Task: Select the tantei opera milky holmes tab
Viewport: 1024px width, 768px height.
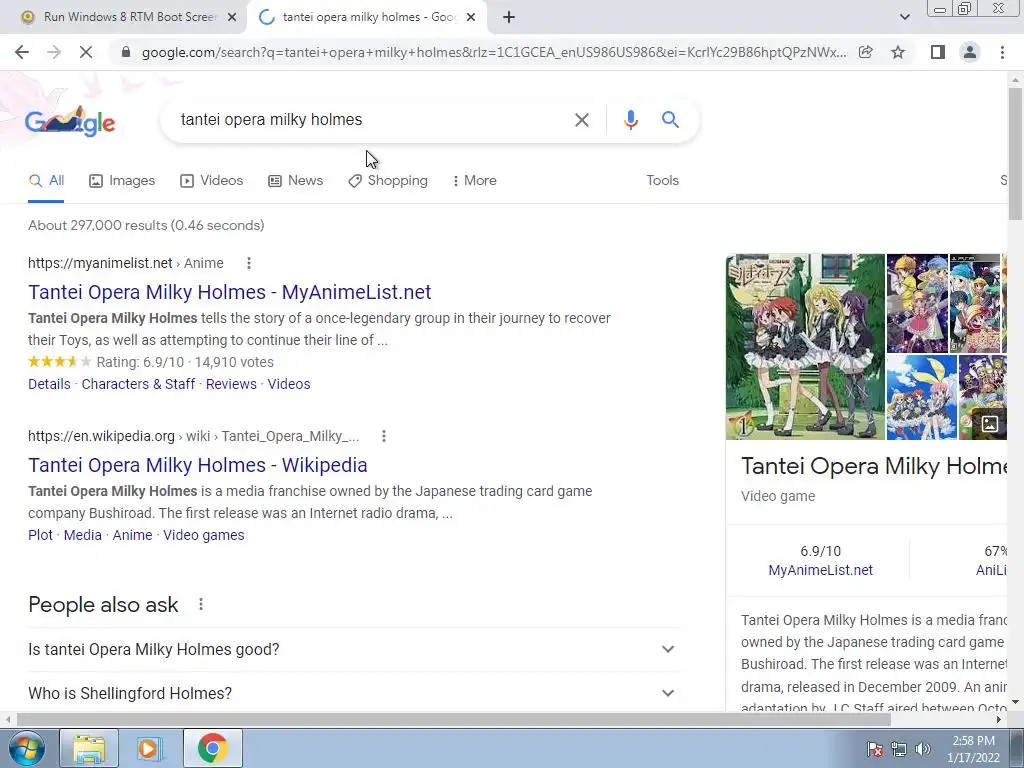Action: tap(366, 17)
